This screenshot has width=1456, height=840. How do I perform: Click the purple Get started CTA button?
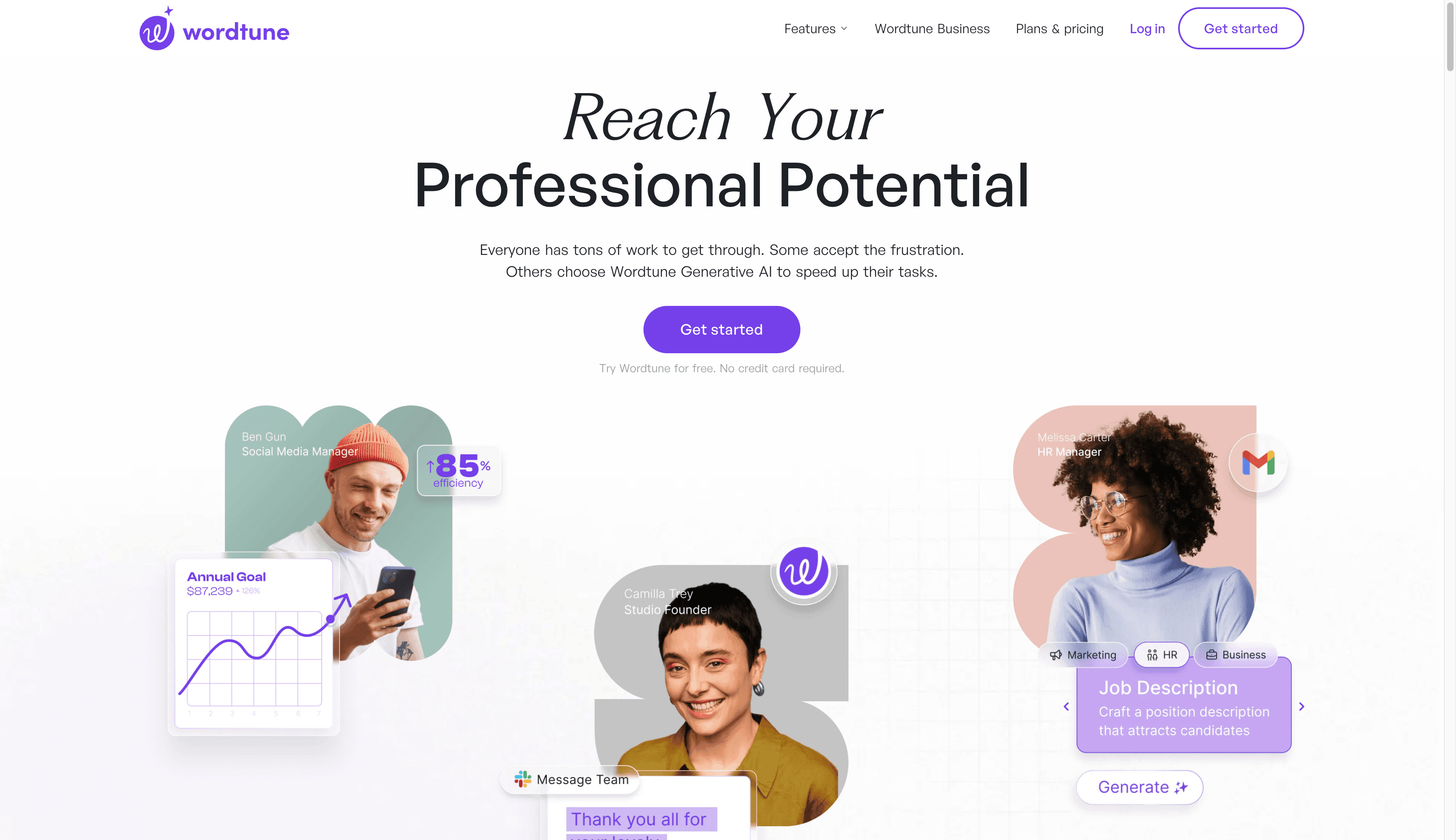coord(721,329)
